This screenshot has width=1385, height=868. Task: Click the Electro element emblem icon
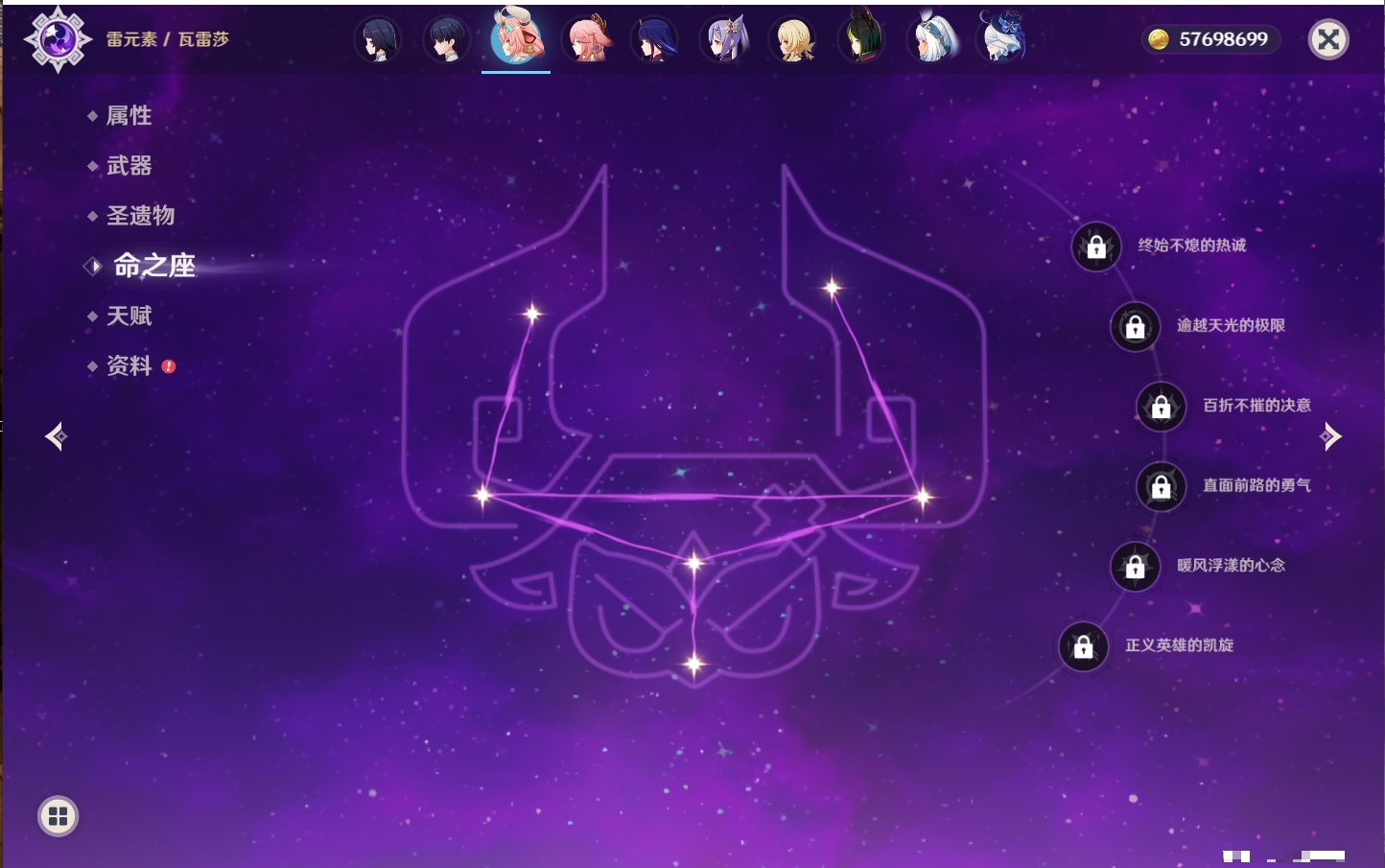point(58,39)
